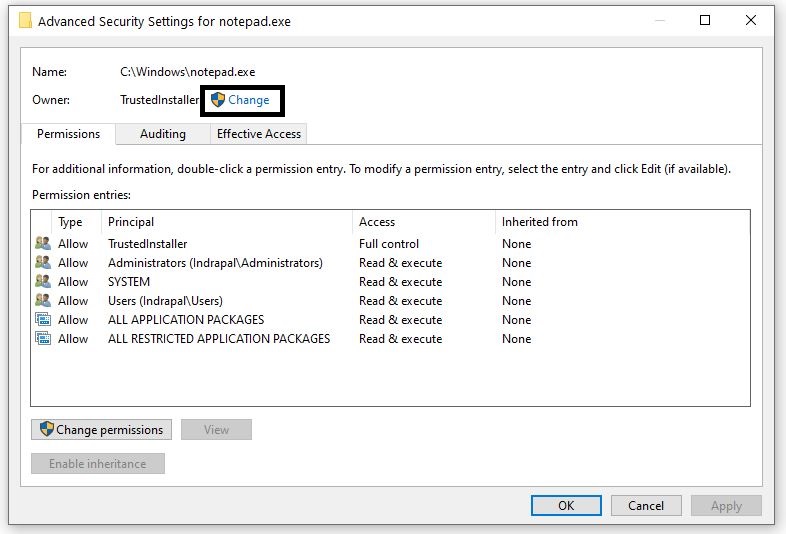
Task: Confirm with the OK button
Action: click(x=566, y=505)
